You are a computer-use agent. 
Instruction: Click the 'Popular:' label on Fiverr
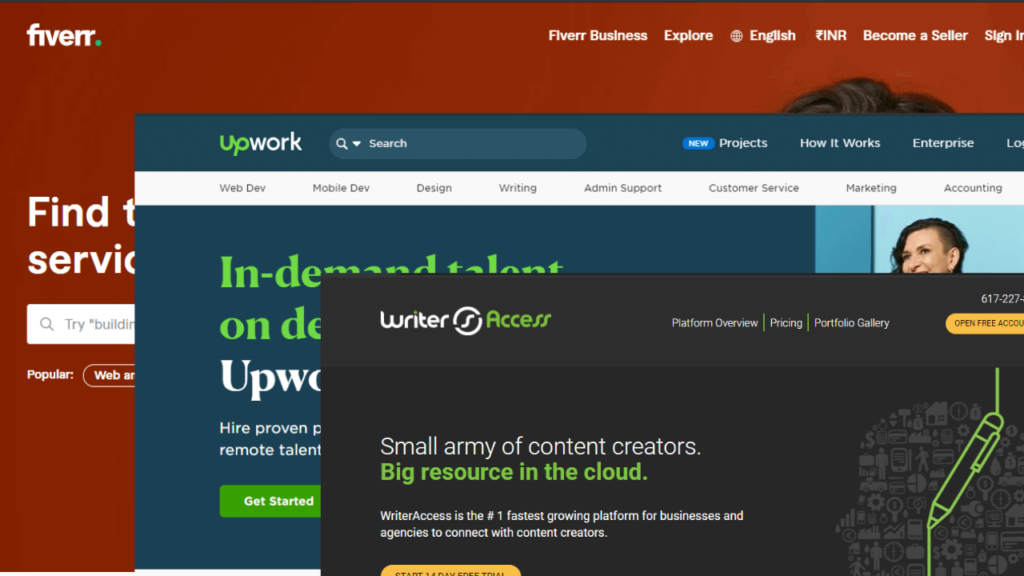coord(50,375)
